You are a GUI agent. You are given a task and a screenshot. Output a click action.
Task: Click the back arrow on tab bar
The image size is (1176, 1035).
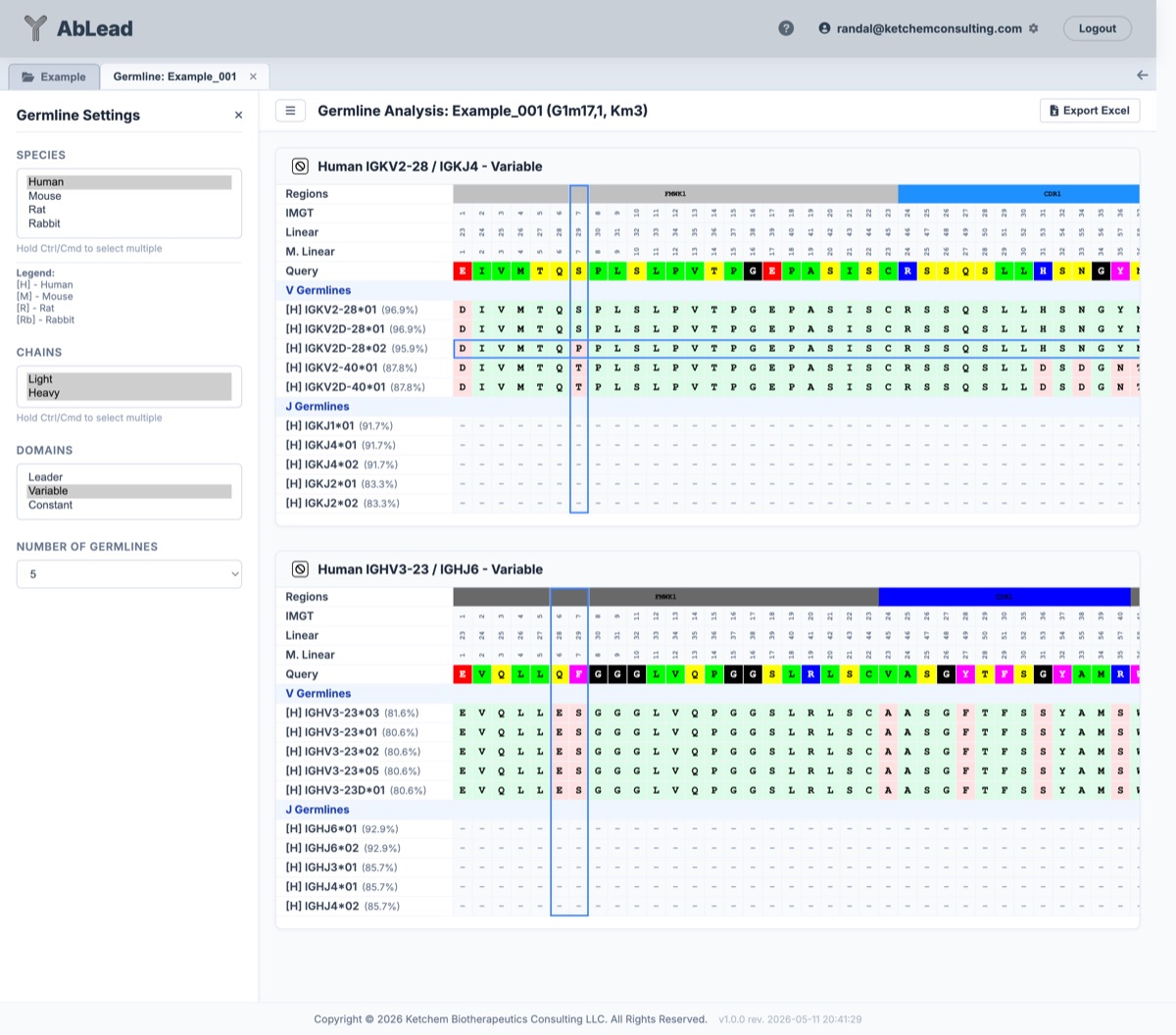1142,75
